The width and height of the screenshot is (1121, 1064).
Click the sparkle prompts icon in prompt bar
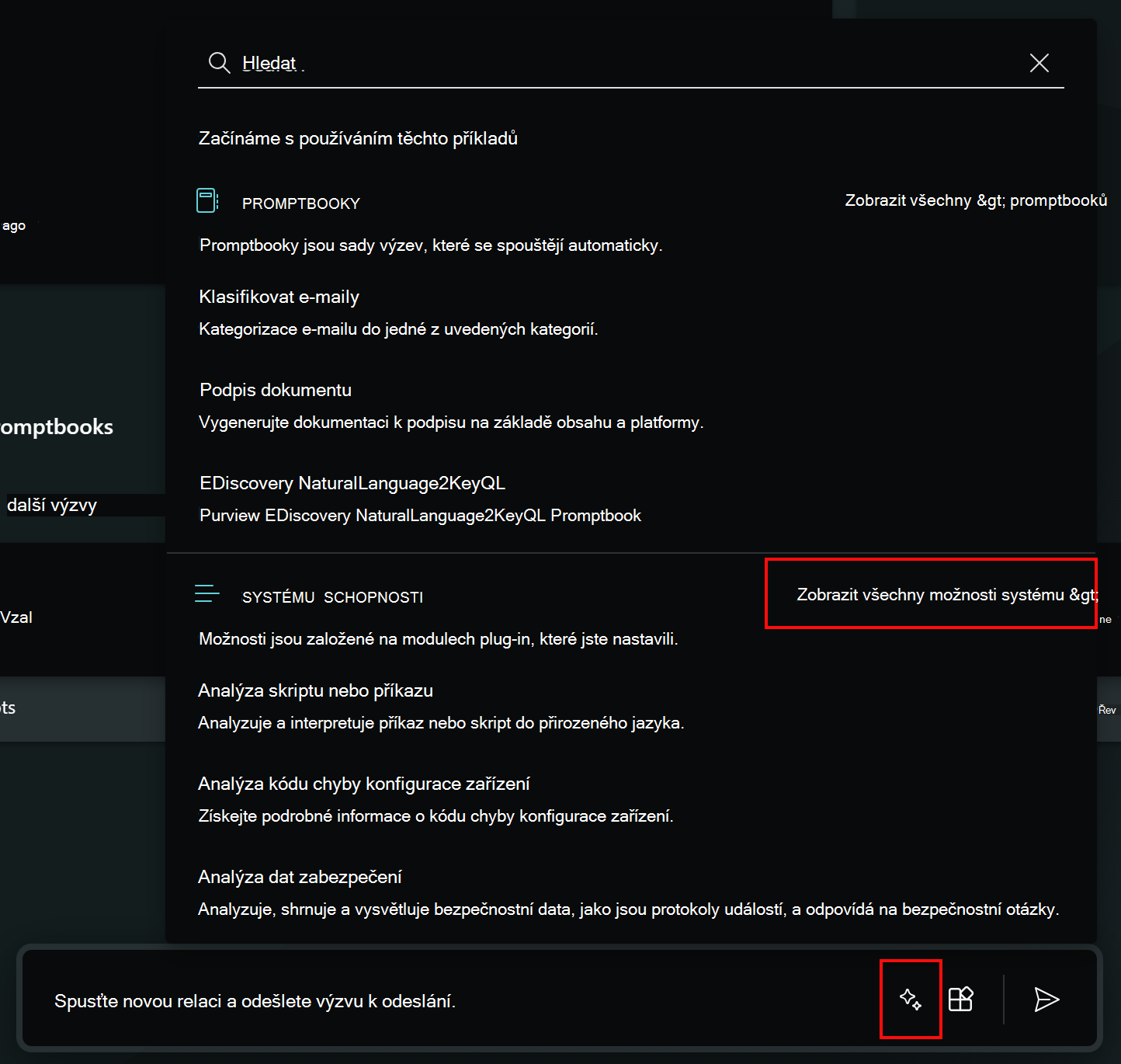pyautogui.click(x=911, y=1000)
